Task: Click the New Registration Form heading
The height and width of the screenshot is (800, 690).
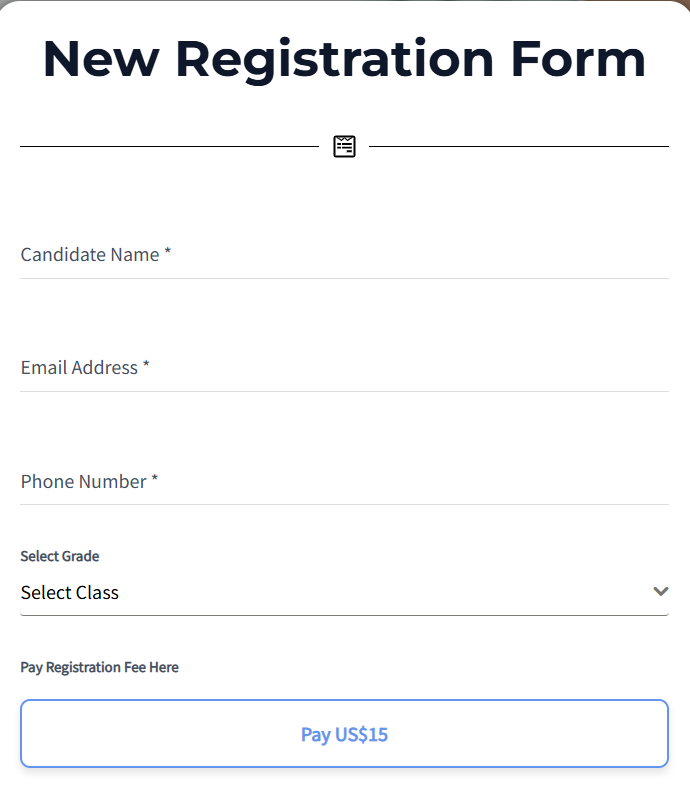Action: (344, 58)
